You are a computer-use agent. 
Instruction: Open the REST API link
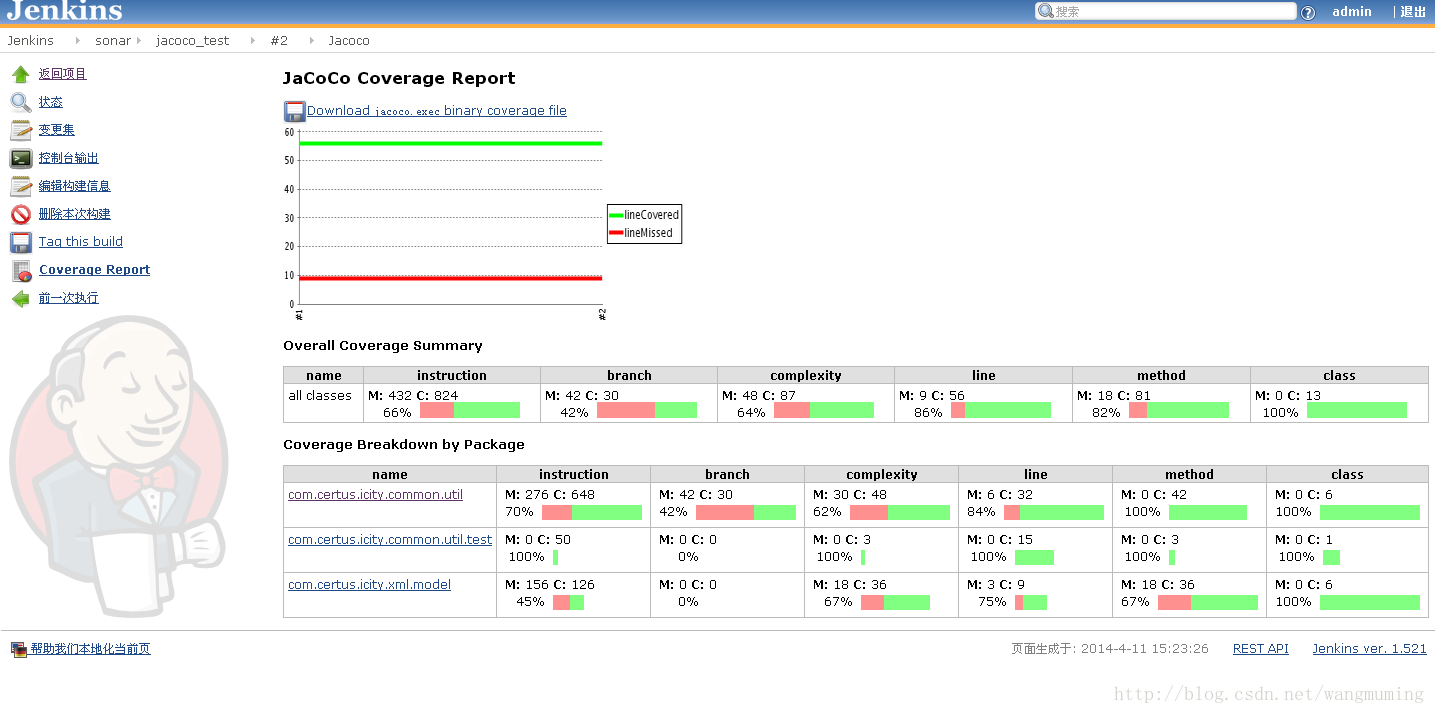tap(1261, 649)
